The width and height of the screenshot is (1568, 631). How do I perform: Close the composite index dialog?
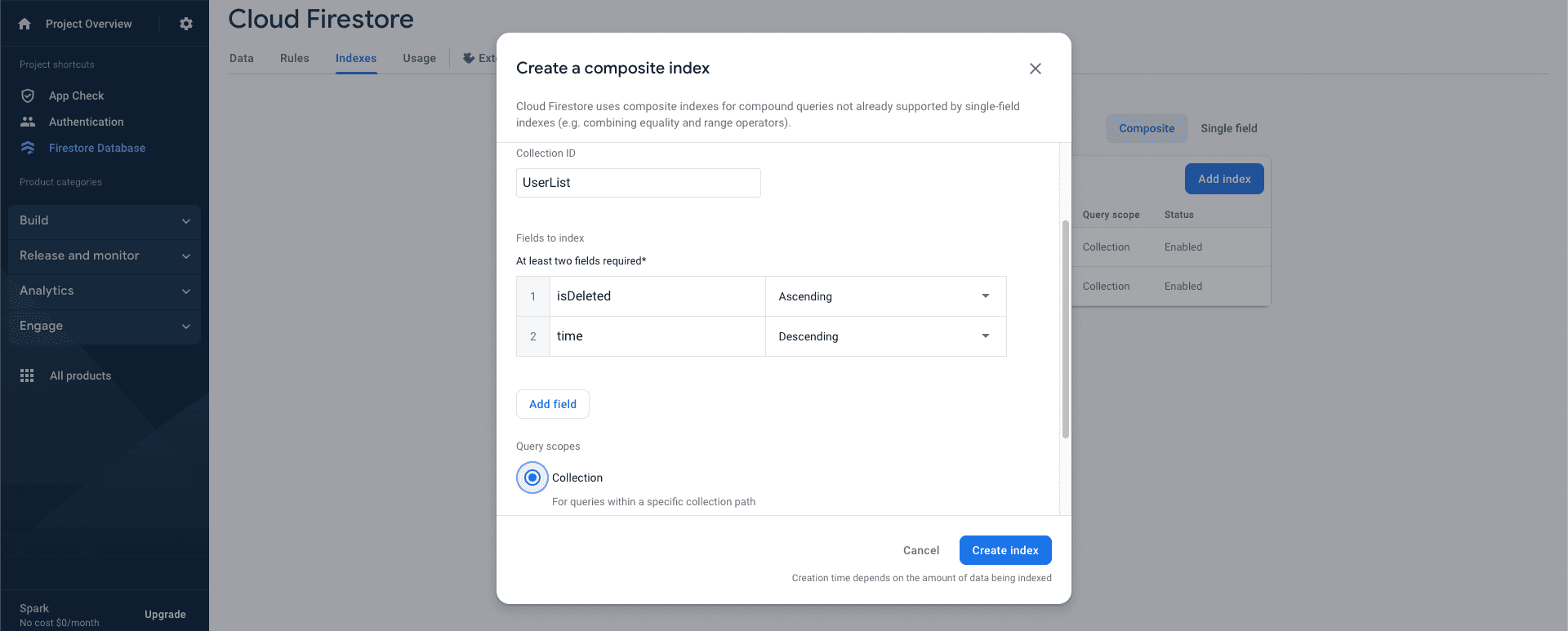pyautogui.click(x=1036, y=69)
